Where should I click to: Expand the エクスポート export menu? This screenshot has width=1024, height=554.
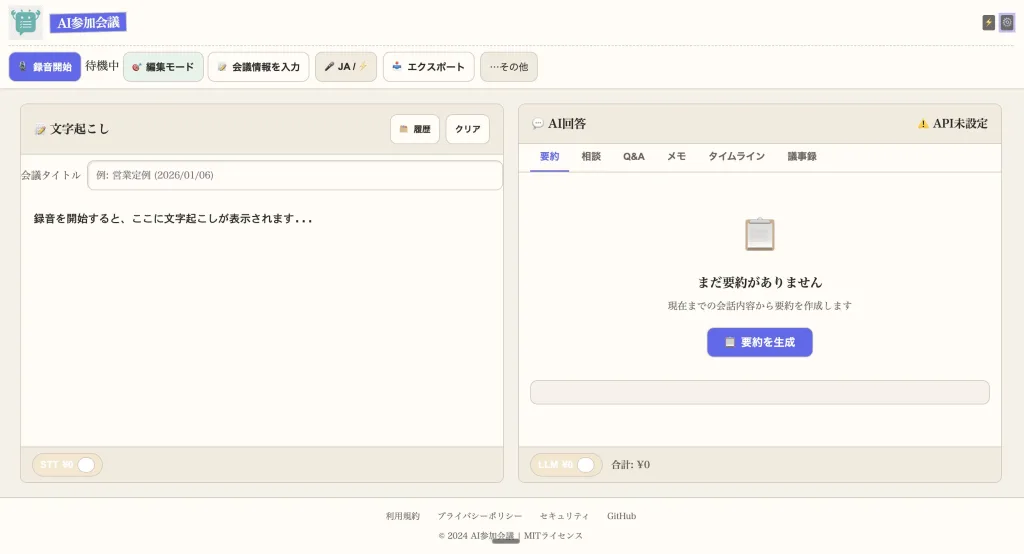pyautogui.click(x=428, y=67)
